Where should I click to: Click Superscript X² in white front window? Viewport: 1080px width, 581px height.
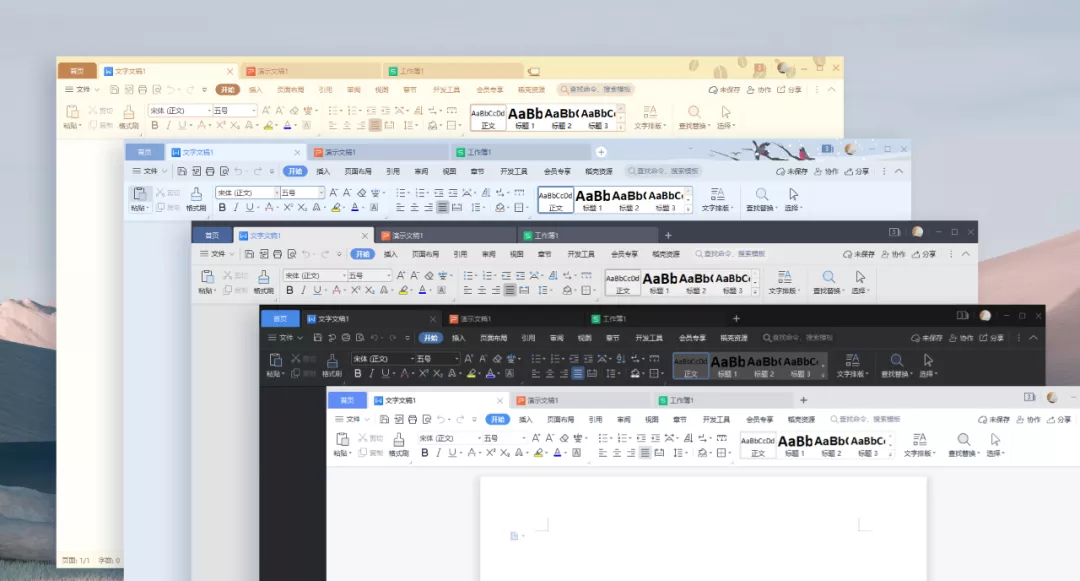[490, 453]
